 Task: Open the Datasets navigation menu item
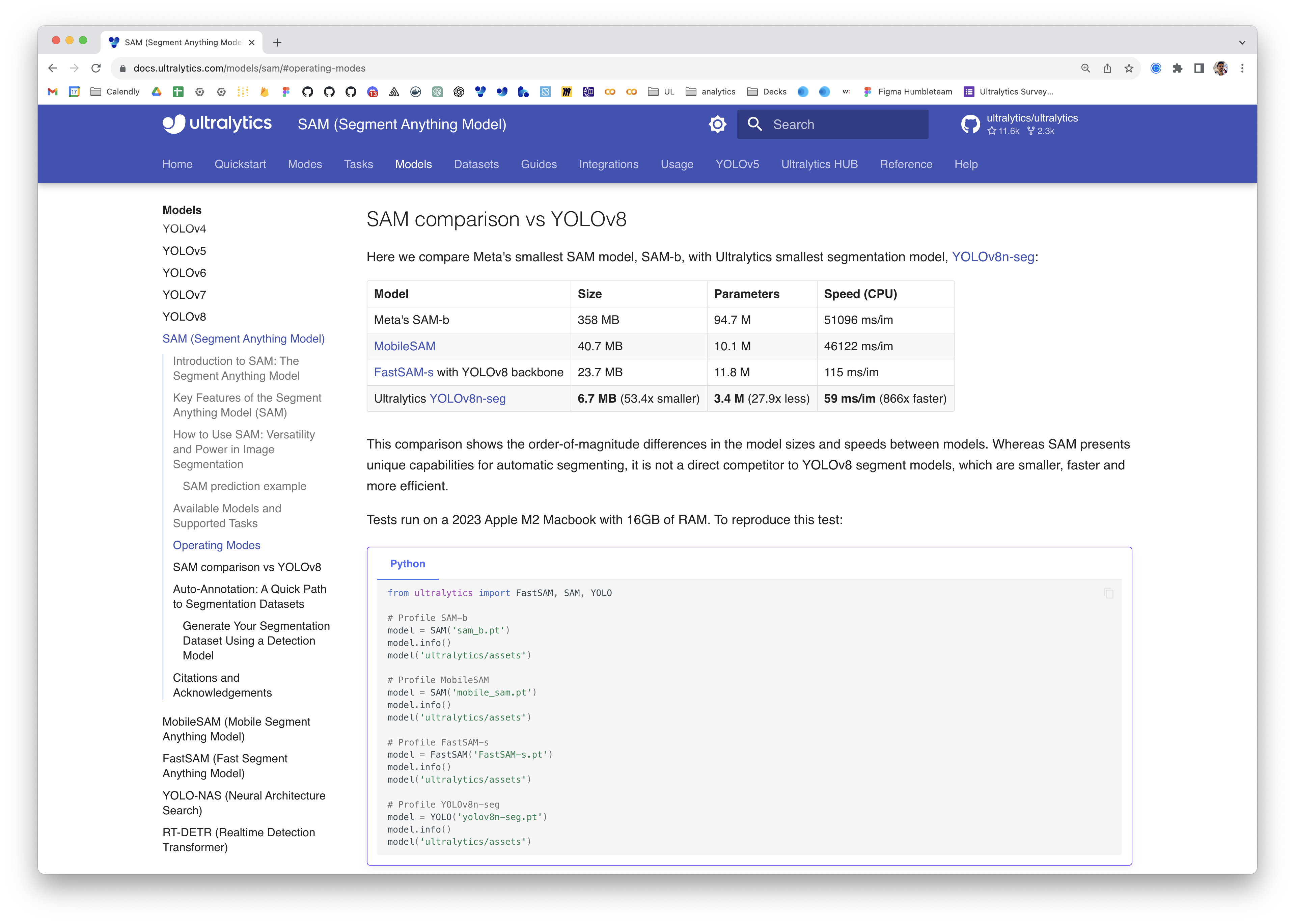(476, 164)
